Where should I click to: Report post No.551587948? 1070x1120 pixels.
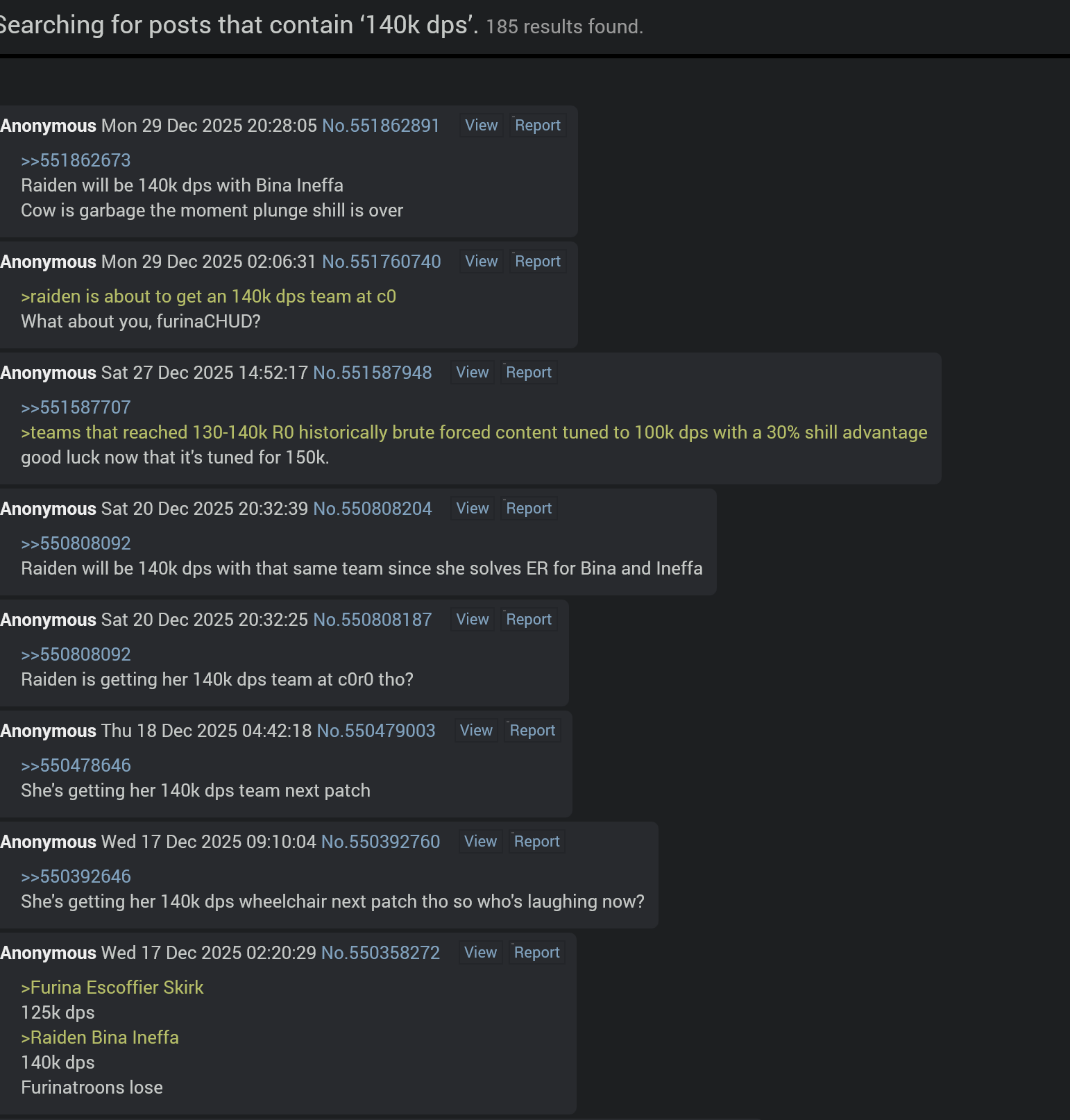click(x=529, y=373)
